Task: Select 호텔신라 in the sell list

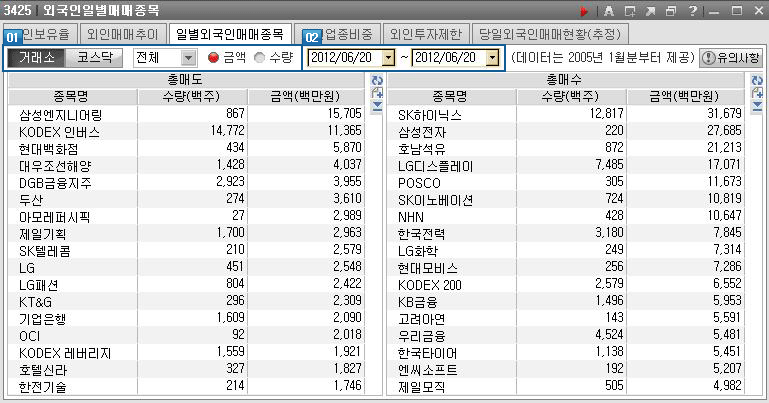Action: [x=43, y=370]
